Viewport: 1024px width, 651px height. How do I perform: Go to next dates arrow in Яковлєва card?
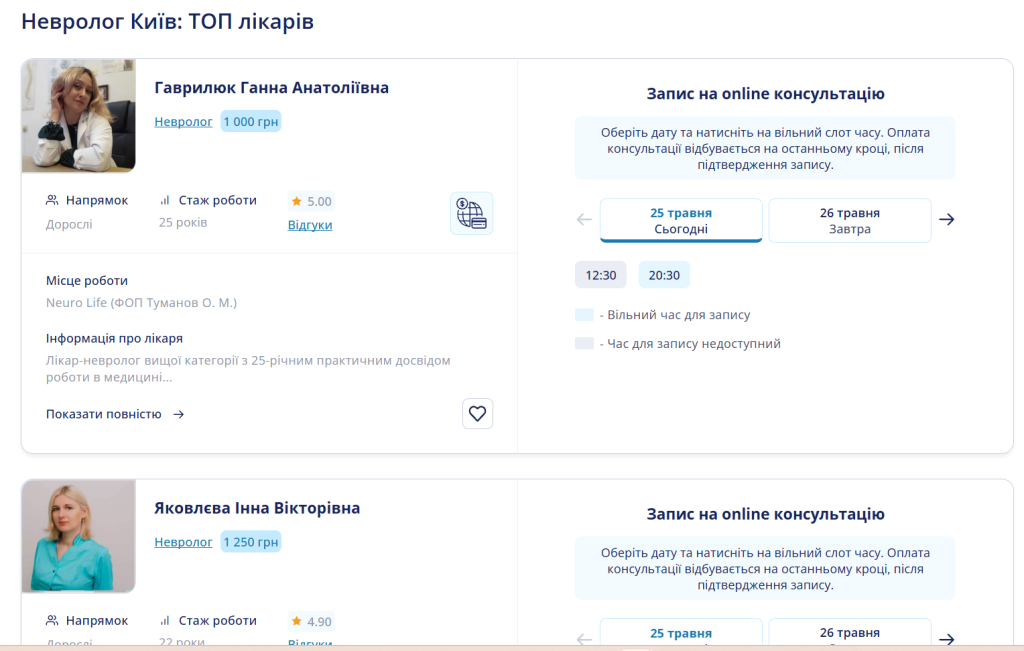pos(947,639)
